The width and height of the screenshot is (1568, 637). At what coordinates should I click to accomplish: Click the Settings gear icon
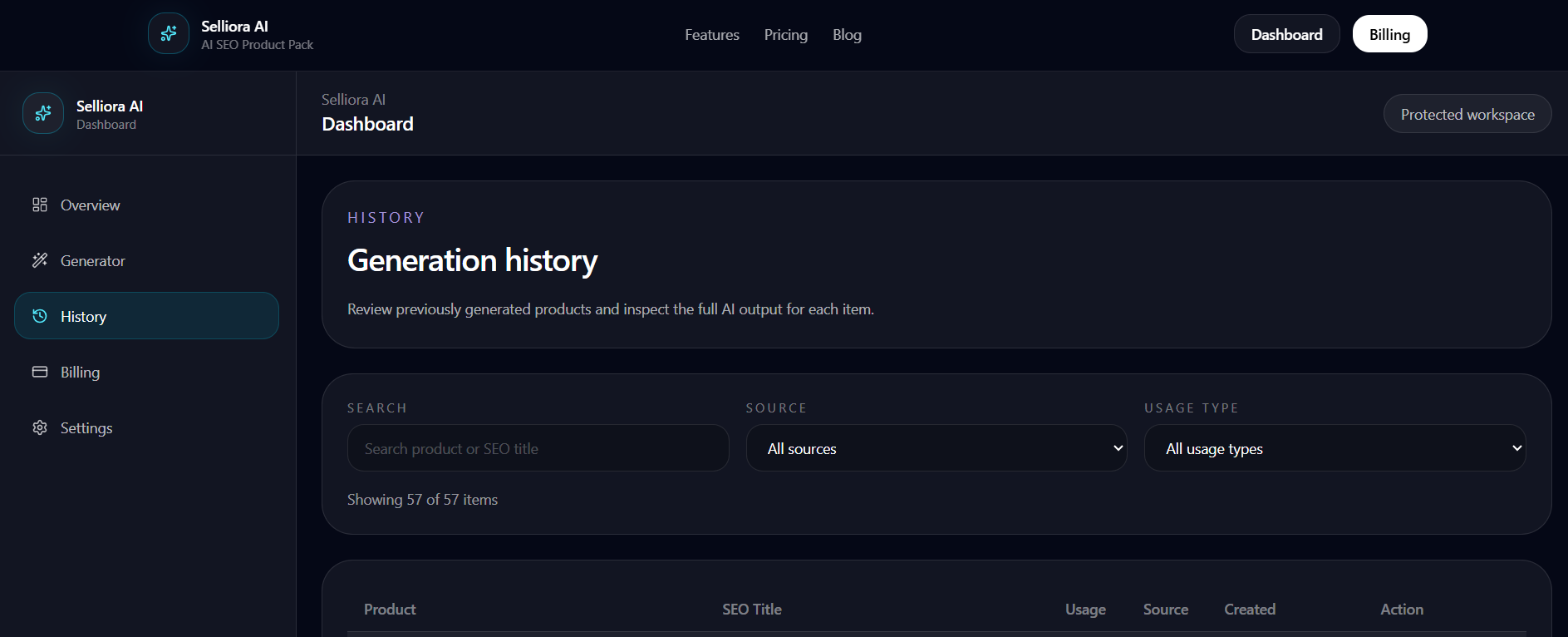(x=40, y=427)
